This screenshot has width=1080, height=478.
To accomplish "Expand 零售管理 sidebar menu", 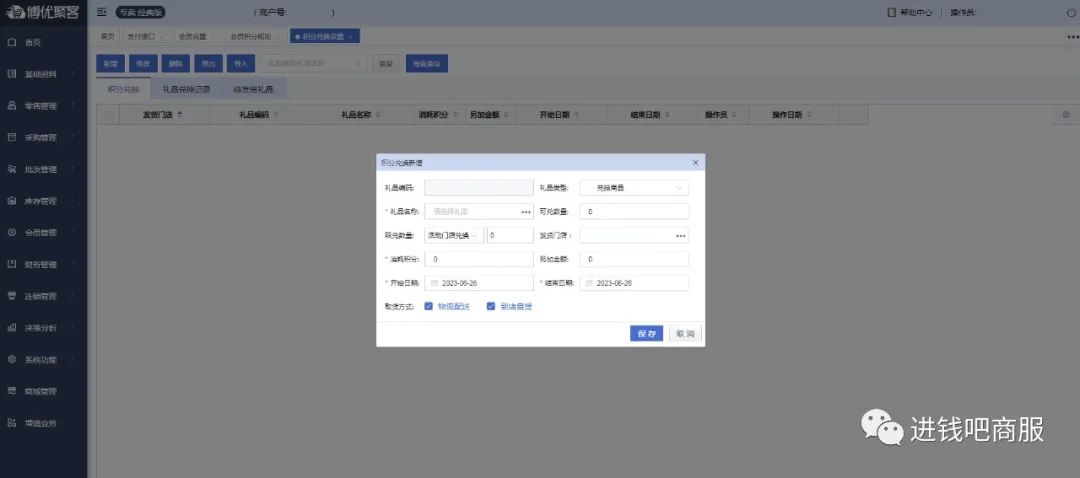I will [73, 106].
